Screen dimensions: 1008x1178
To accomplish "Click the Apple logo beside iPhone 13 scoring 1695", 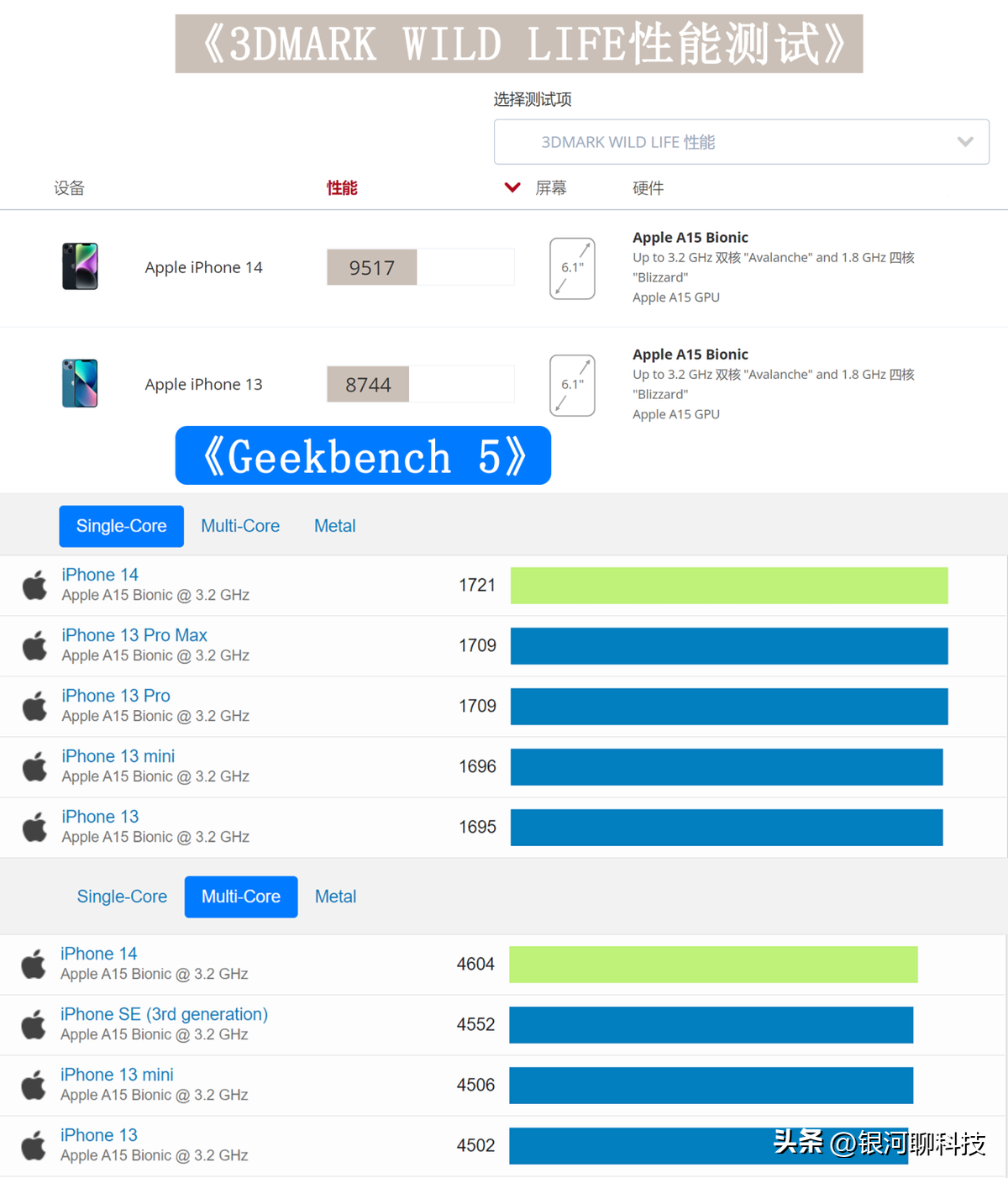I will coord(34,827).
